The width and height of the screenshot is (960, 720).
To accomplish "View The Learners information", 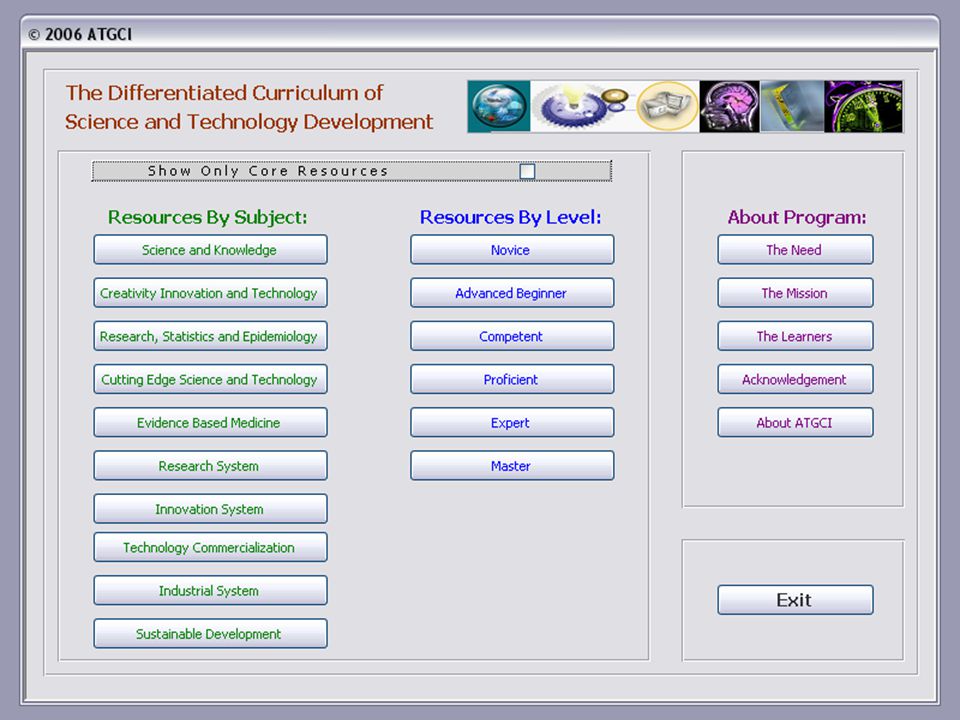I will tap(795, 336).
